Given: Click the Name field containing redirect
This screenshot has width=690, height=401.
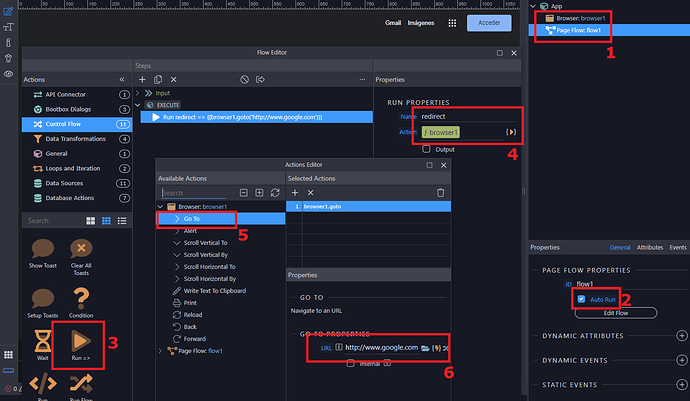Looking at the screenshot, I should [x=468, y=117].
